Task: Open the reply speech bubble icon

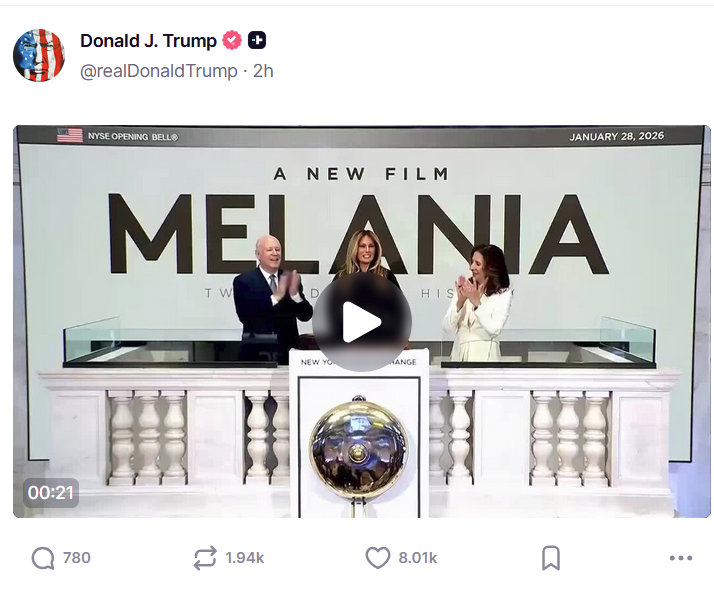Action: click(x=43, y=558)
